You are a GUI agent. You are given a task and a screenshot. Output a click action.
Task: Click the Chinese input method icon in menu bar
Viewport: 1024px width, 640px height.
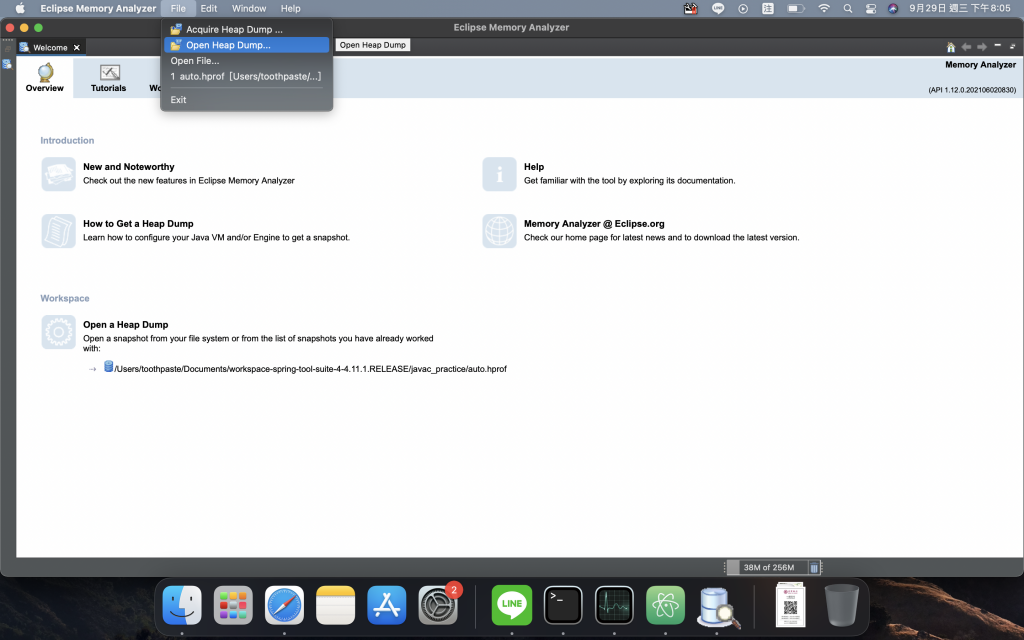[x=768, y=8]
